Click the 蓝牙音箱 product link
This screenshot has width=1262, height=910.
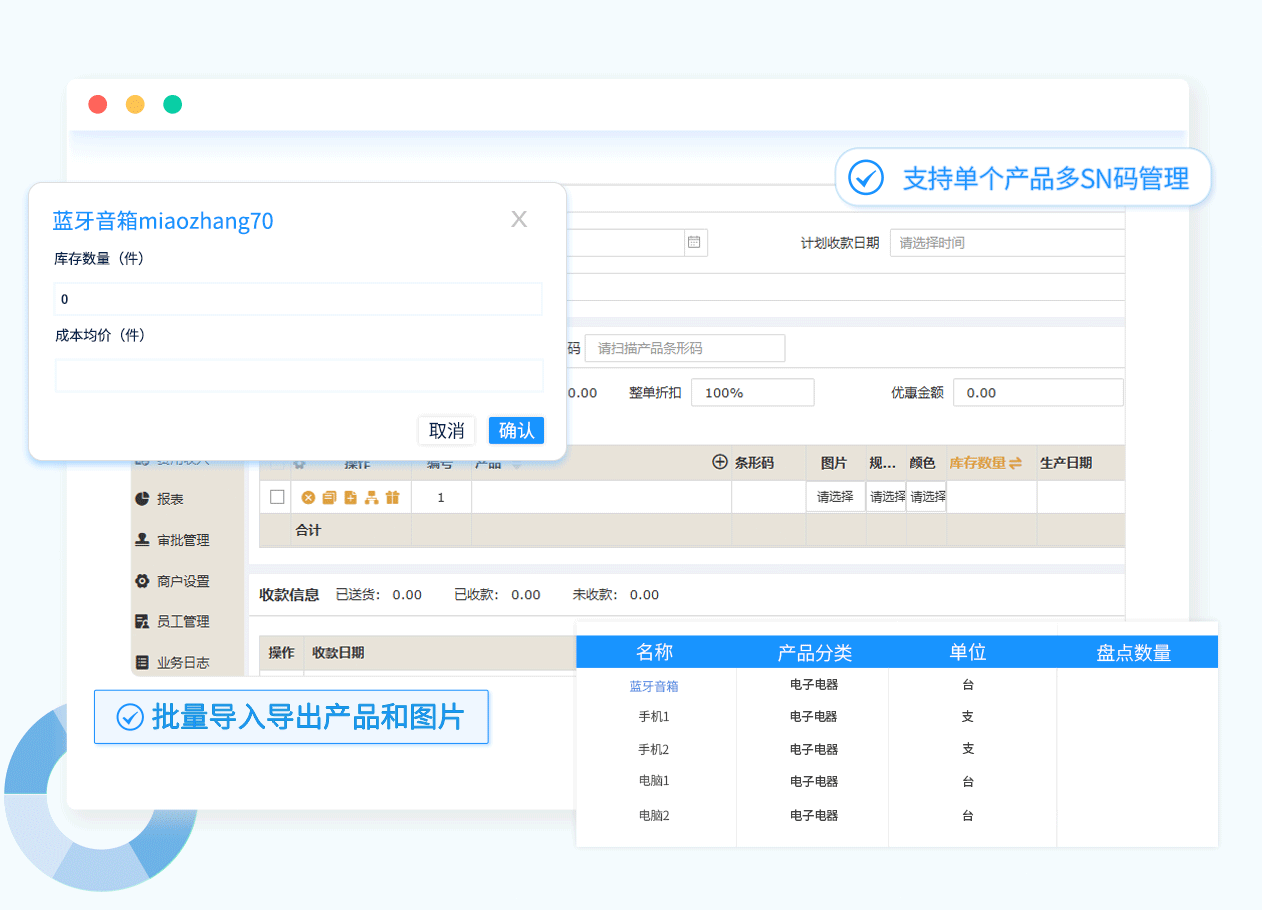point(654,686)
